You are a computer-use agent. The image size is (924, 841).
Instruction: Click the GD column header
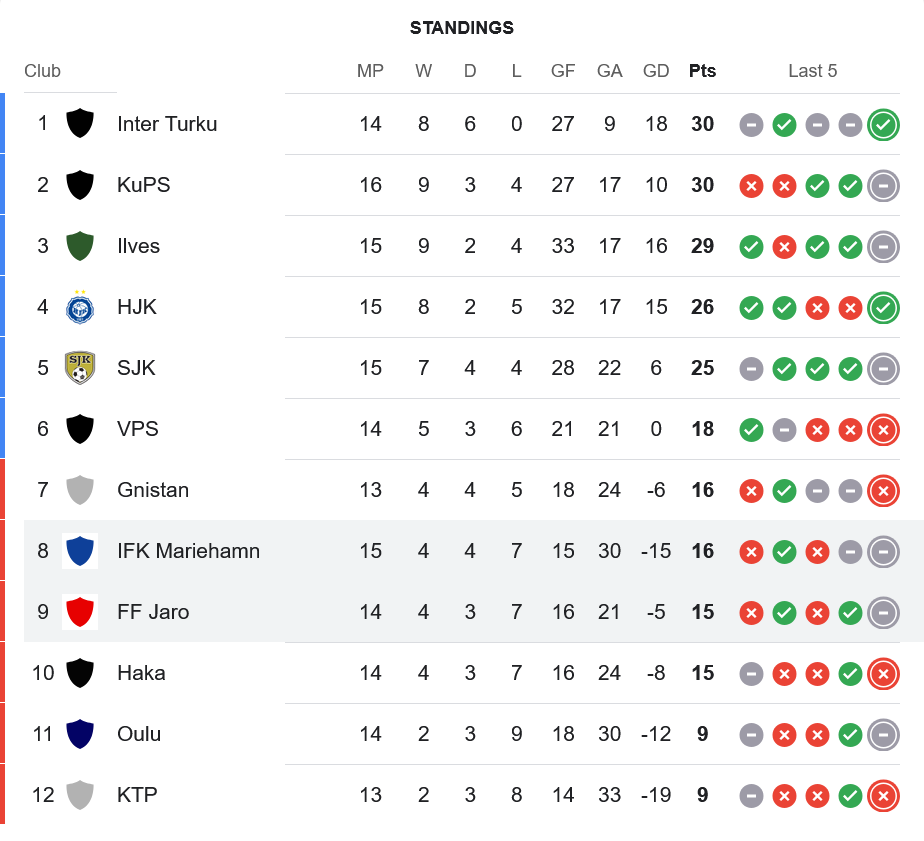point(656,71)
